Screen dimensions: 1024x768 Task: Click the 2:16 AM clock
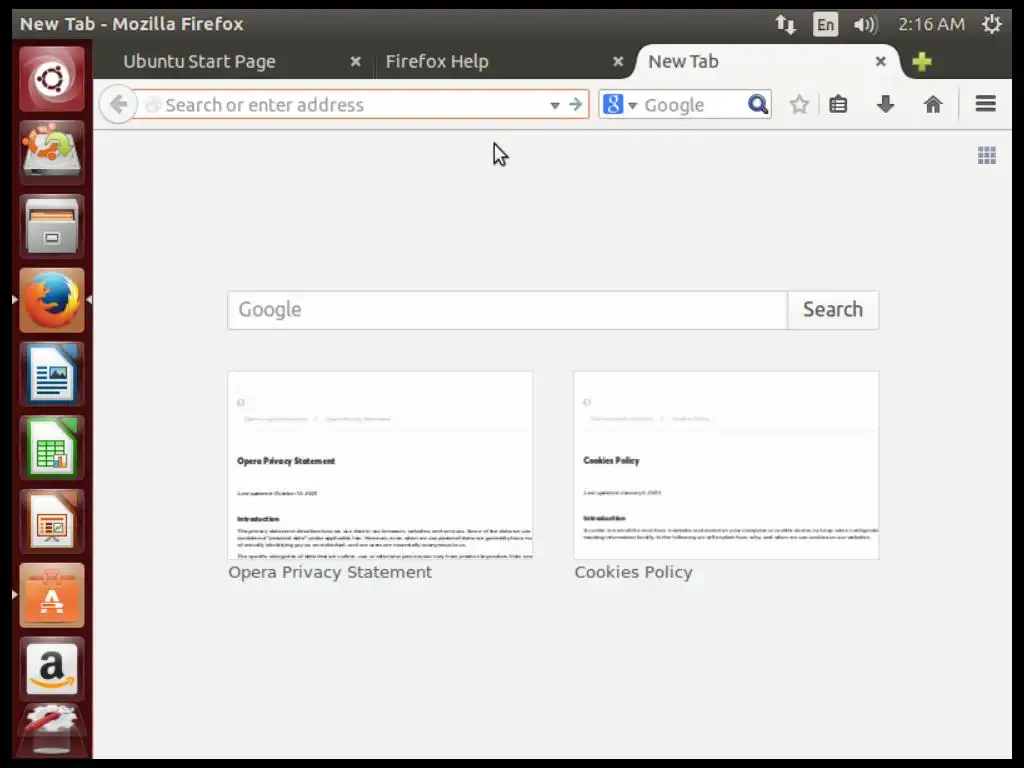931,25
